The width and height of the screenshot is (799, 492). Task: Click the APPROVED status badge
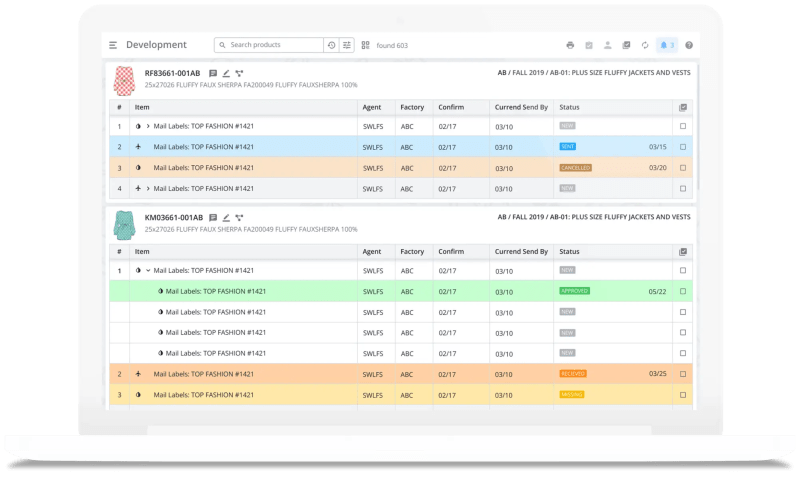[575, 291]
